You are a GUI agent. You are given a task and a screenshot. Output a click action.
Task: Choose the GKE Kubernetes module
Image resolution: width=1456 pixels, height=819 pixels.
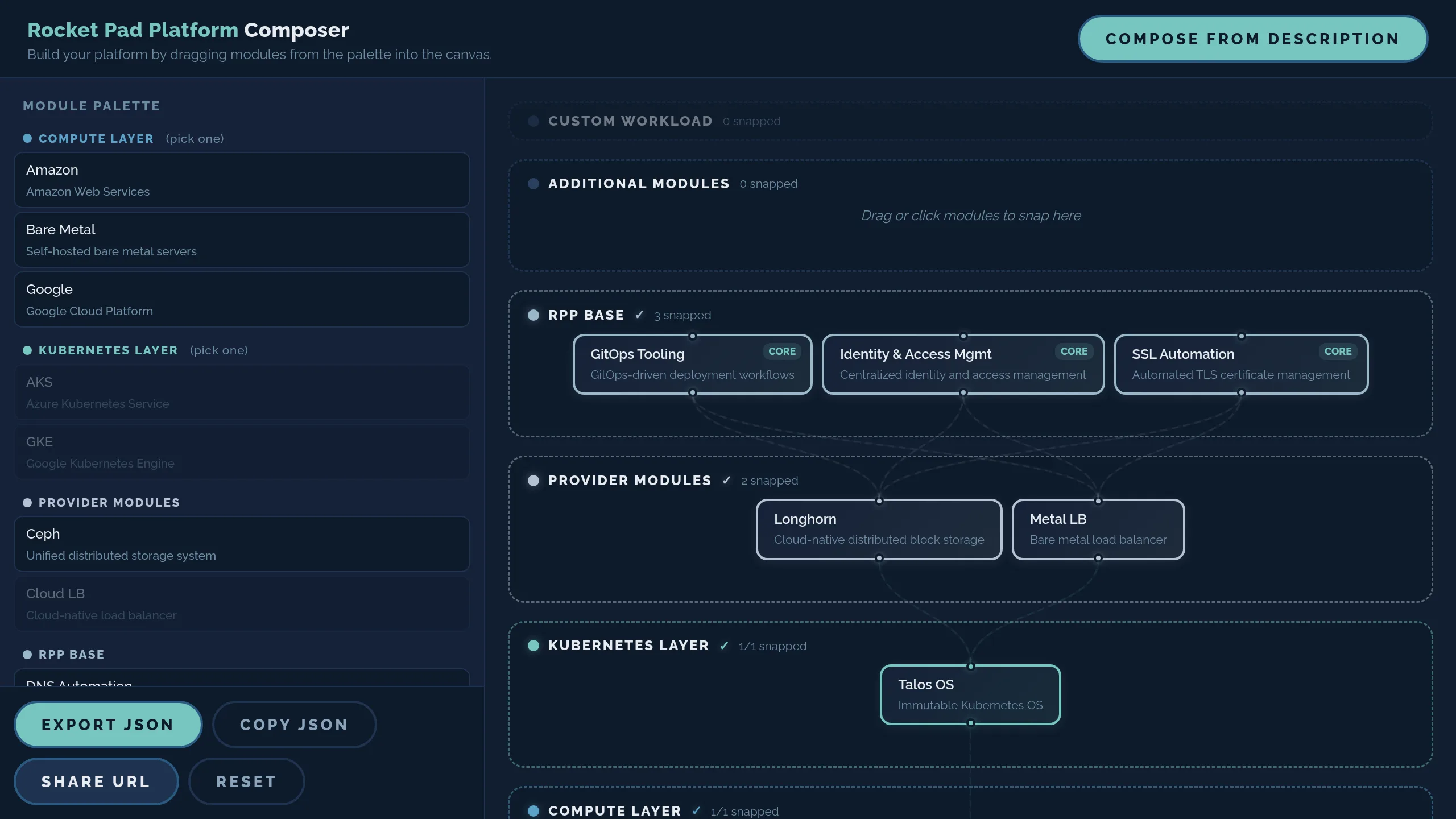click(x=242, y=452)
